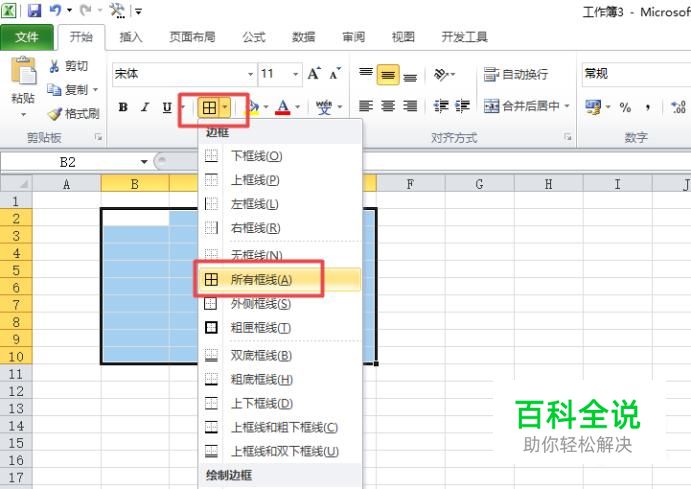Choose 双底框线(B) from borders menu

[x=279, y=356]
